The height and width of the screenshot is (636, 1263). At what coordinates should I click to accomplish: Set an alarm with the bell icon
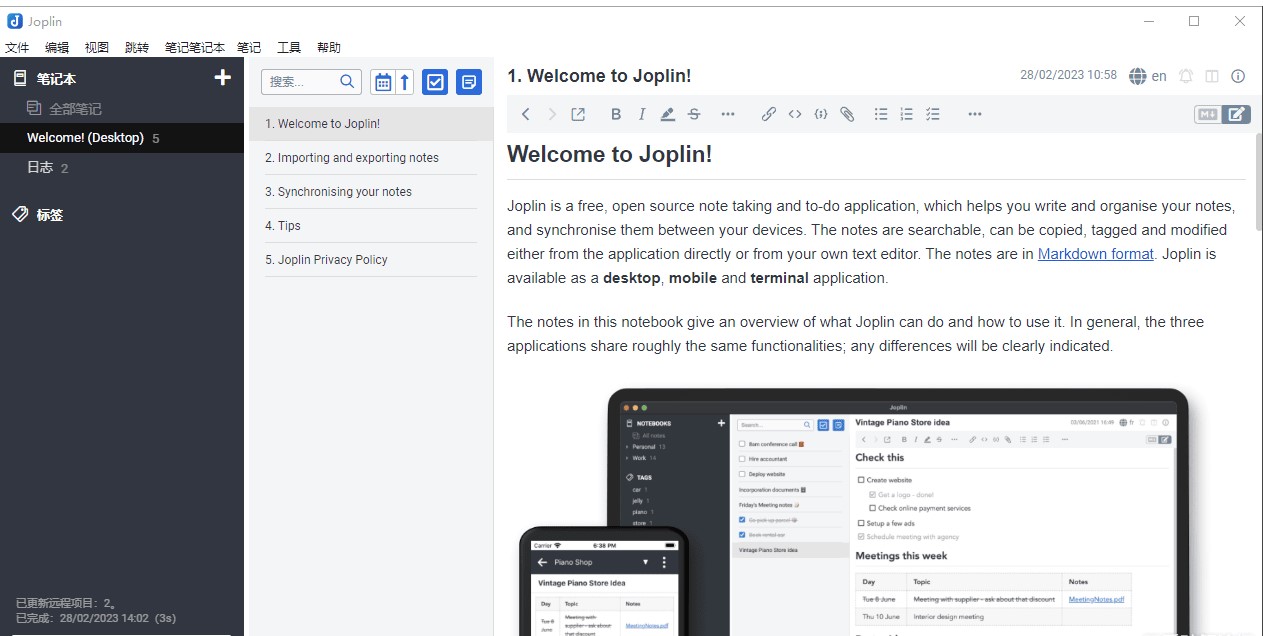pyautogui.click(x=1186, y=76)
